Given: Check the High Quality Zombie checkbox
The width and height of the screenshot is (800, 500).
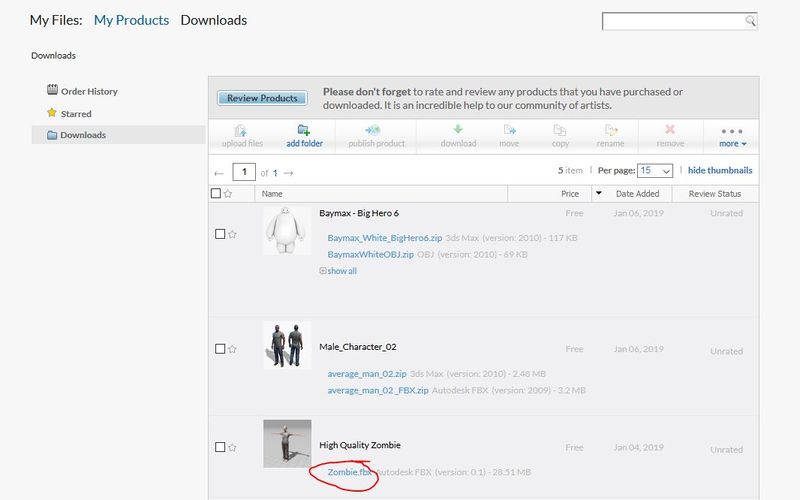Looking at the screenshot, I should click(x=220, y=447).
